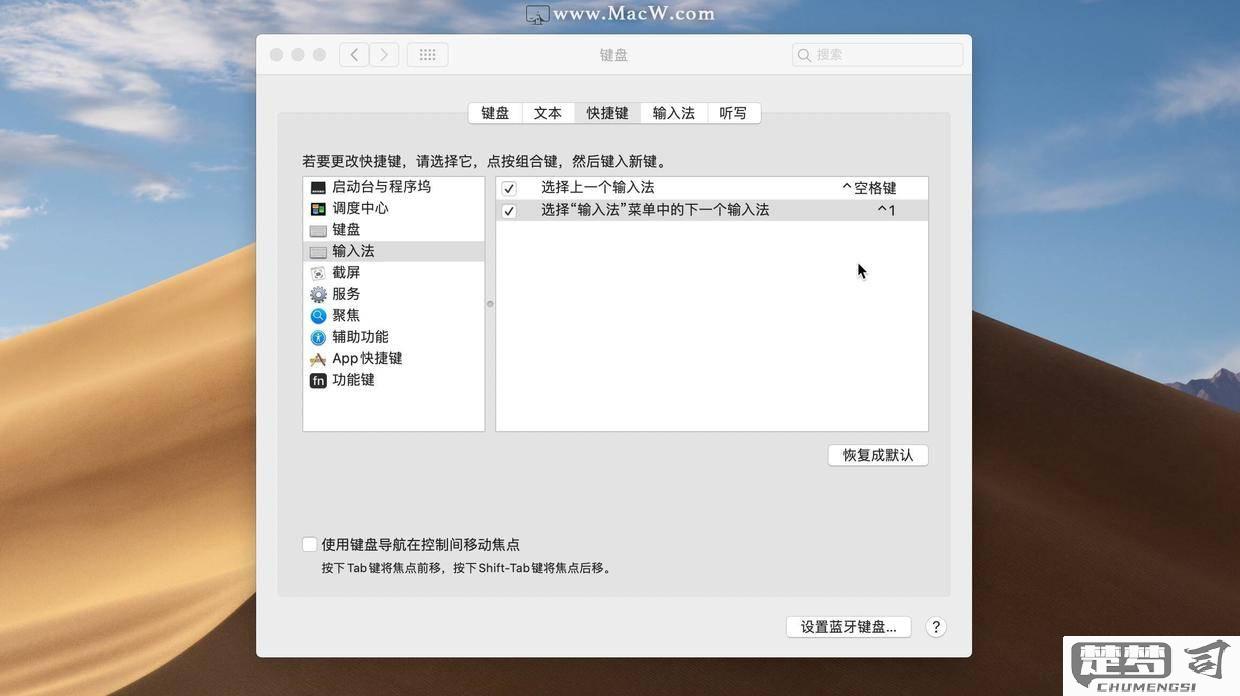The width and height of the screenshot is (1240, 696).
Task: Click the 搜索 search field
Action: click(878, 55)
